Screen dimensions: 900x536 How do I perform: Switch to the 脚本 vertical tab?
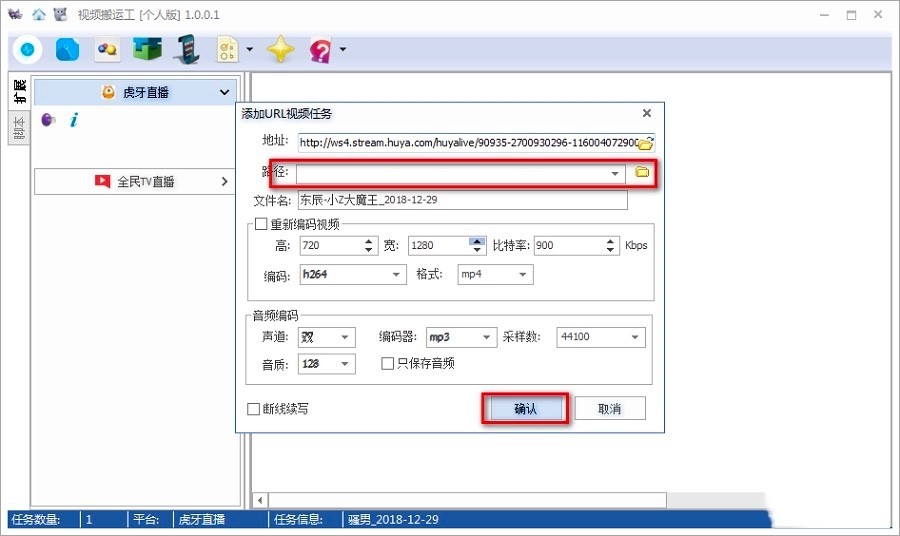[19, 127]
